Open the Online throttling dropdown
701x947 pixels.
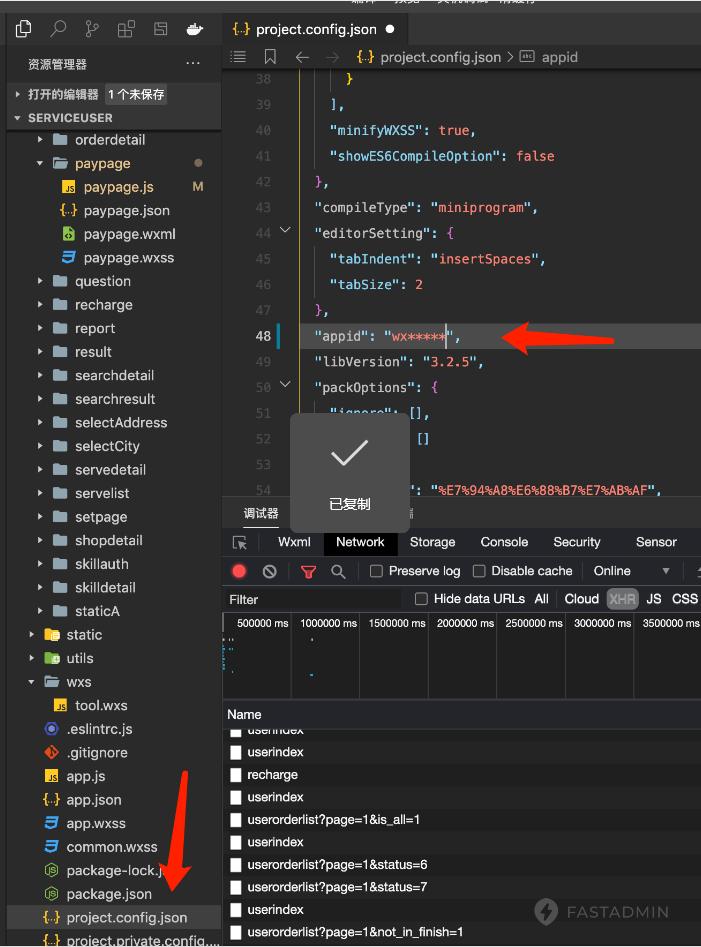point(632,571)
